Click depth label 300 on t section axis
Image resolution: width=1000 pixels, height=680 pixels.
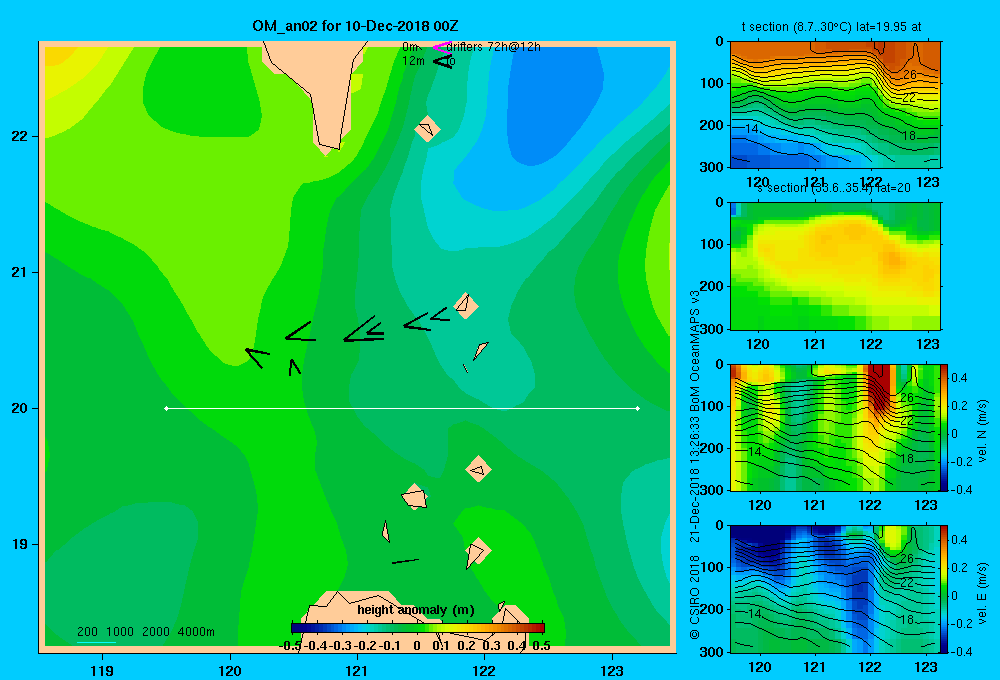pyautogui.click(x=712, y=167)
